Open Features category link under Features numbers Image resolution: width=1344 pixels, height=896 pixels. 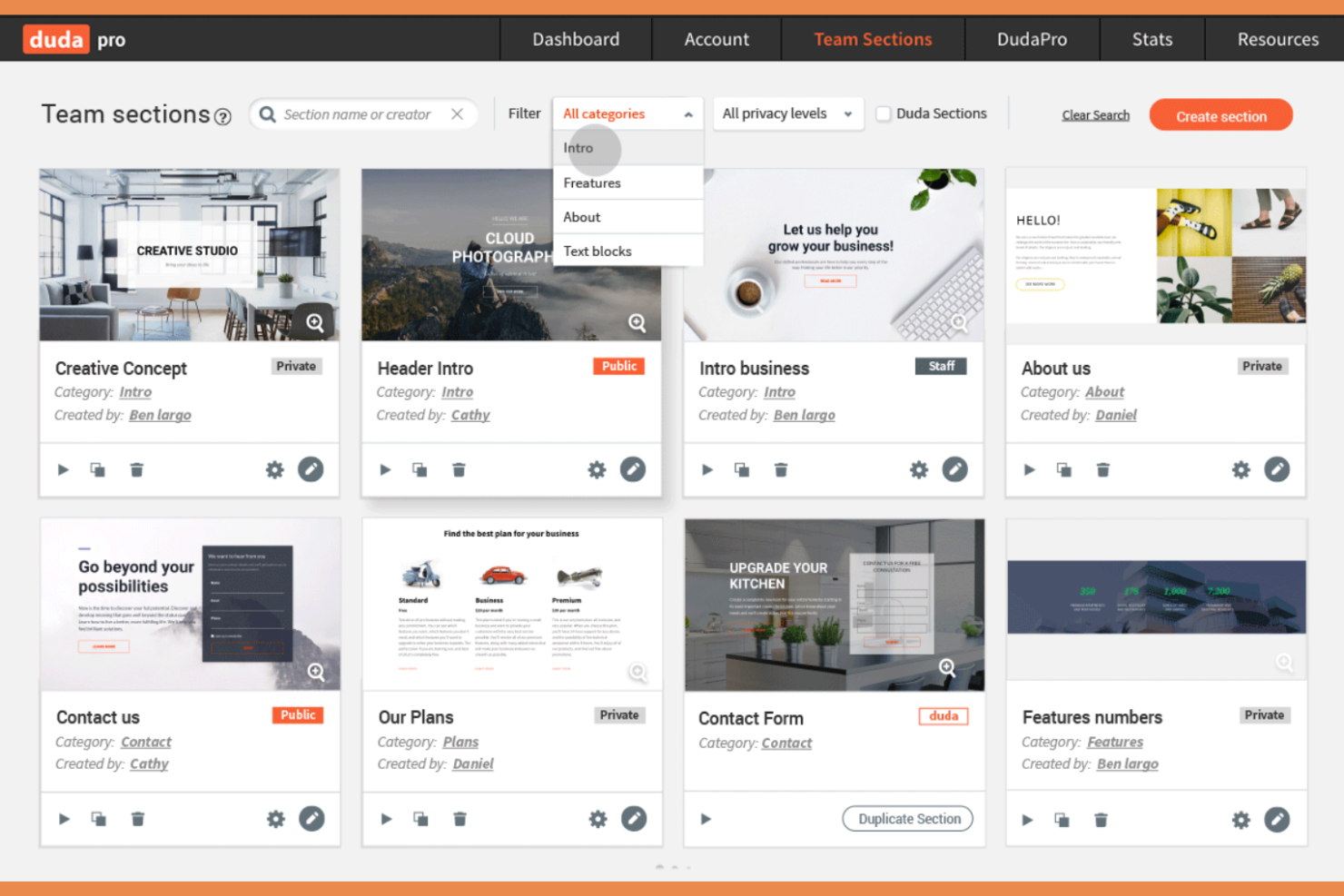(1115, 742)
